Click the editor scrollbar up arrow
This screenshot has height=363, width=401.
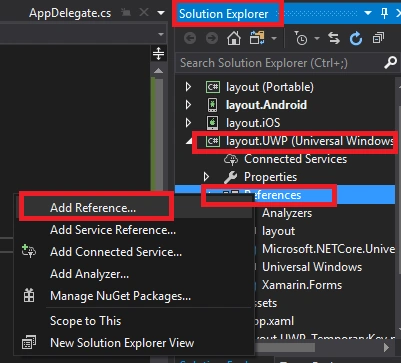coord(158,71)
